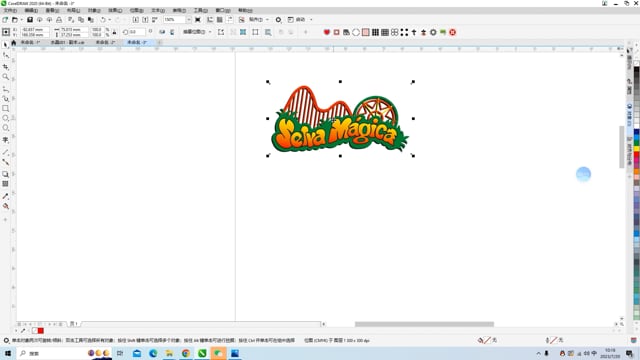
Task: Click the red heart macro icon
Action: point(327,32)
